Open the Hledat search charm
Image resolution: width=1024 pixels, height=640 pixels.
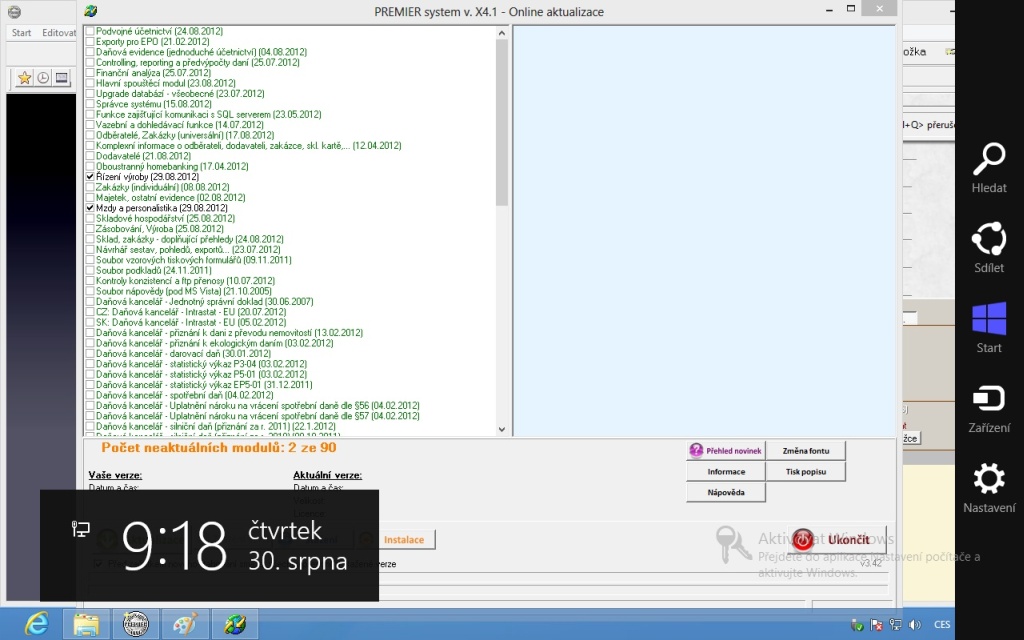989,168
